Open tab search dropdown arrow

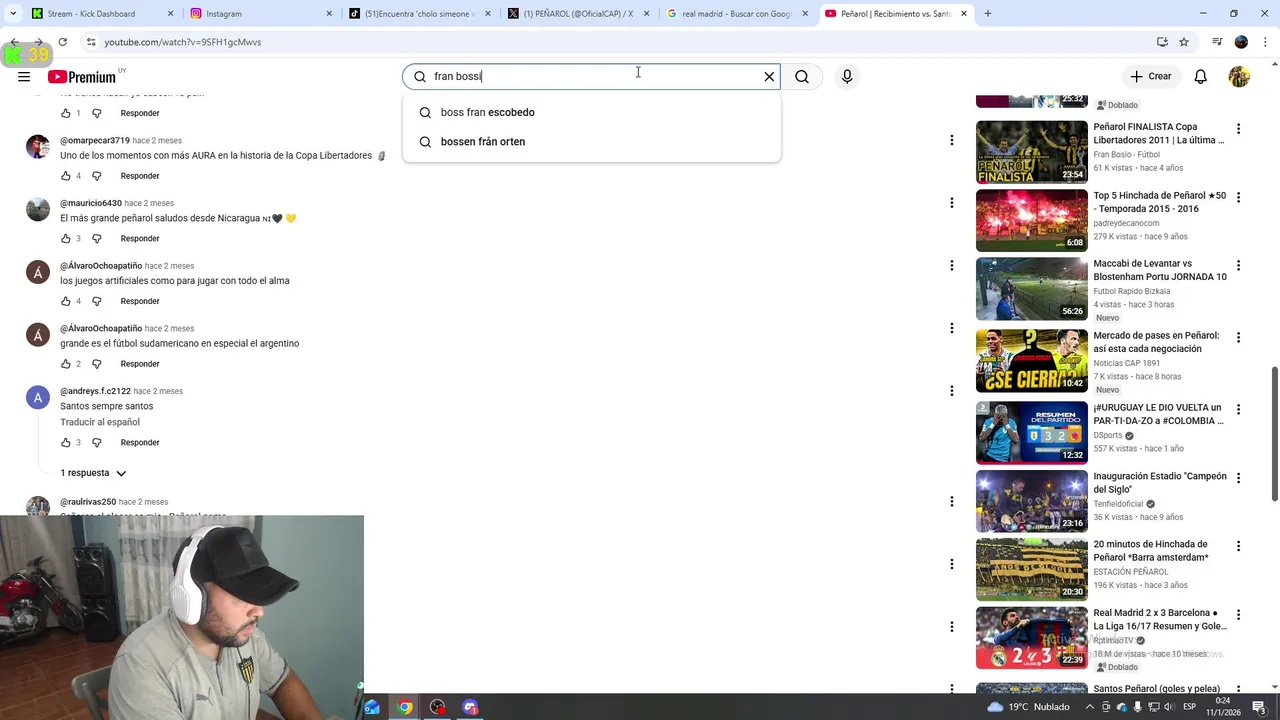click(x=12, y=14)
